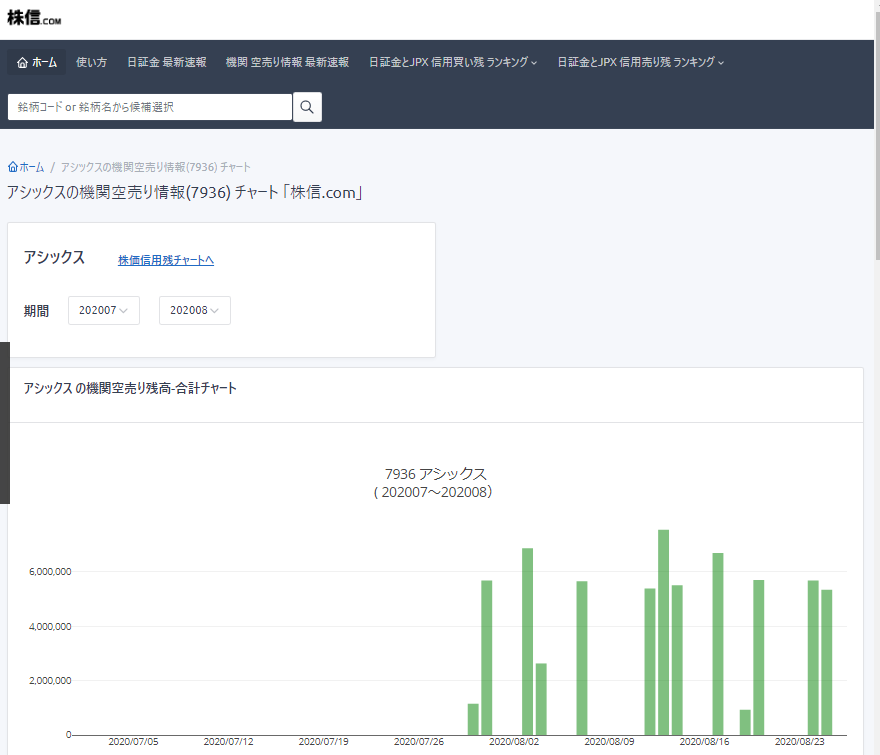Image resolution: width=880 pixels, height=755 pixels.
Task: Click the shortest green bar near 2020/08/16
Action: click(745, 722)
